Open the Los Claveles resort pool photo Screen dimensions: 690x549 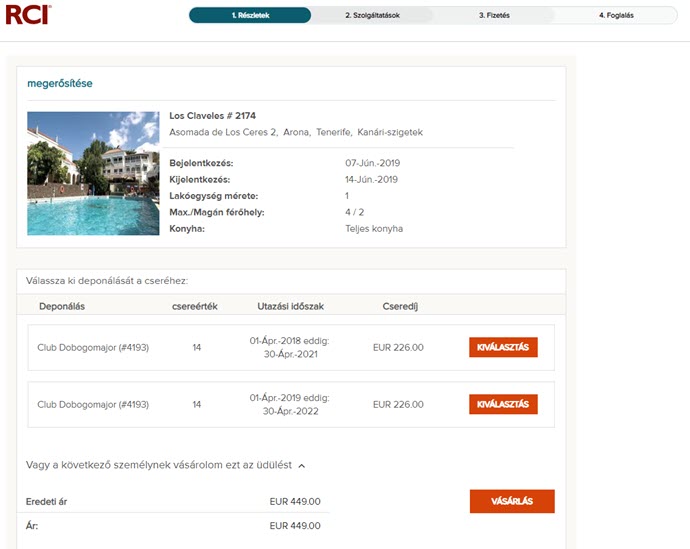pyautogui.click(x=93, y=173)
